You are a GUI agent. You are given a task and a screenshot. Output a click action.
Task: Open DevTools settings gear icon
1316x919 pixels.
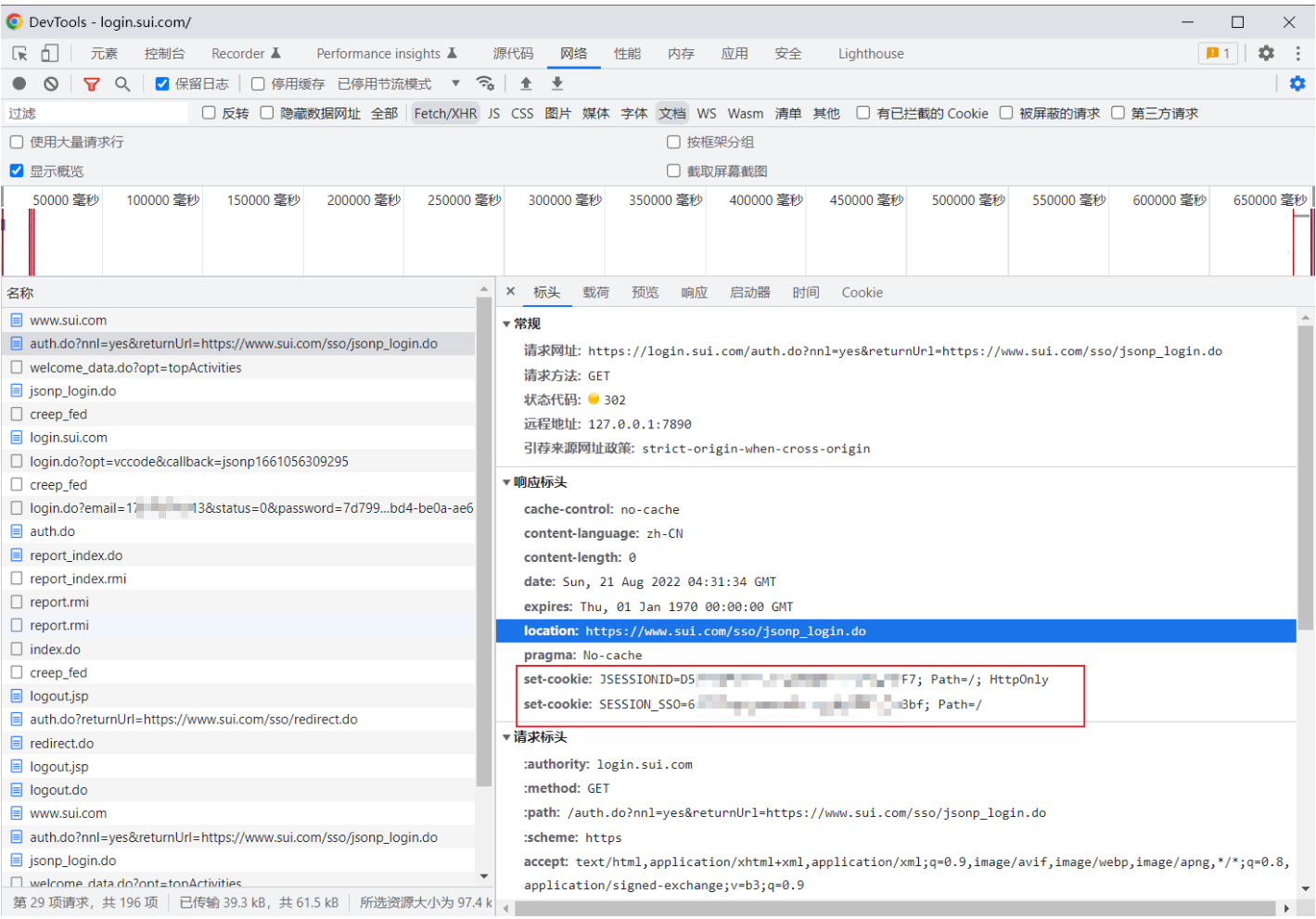coord(1266,54)
